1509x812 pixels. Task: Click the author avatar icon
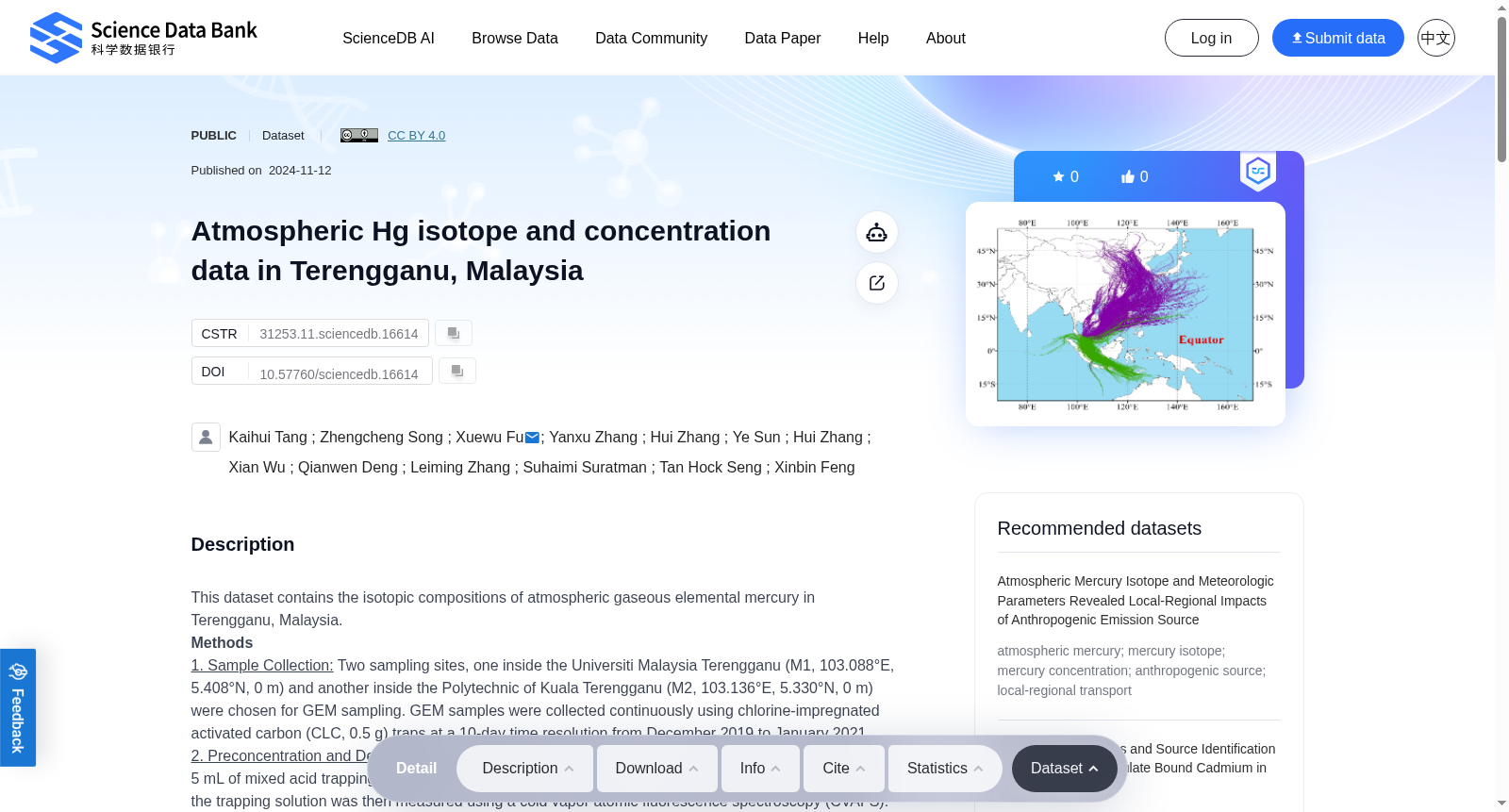pyautogui.click(x=206, y=437)
